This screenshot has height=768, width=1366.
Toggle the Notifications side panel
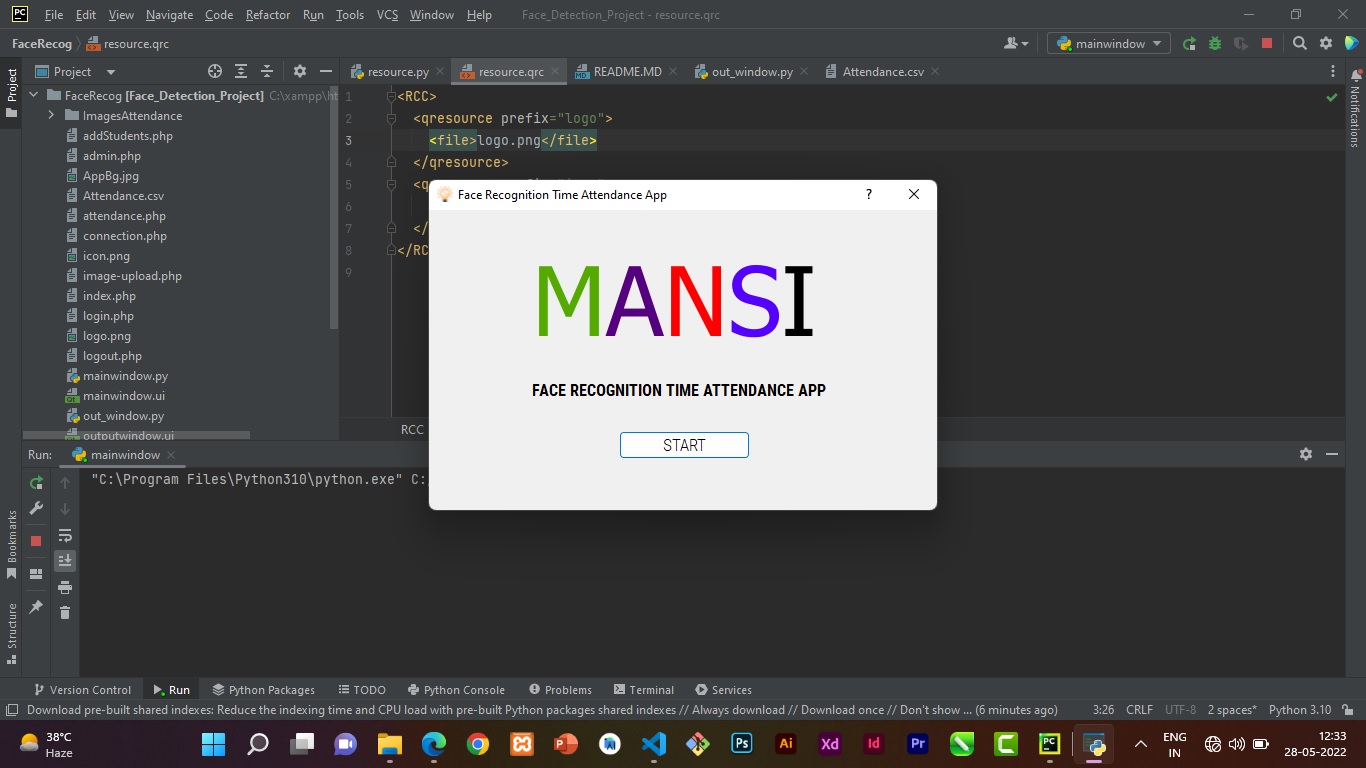(x=1355, y=108)
